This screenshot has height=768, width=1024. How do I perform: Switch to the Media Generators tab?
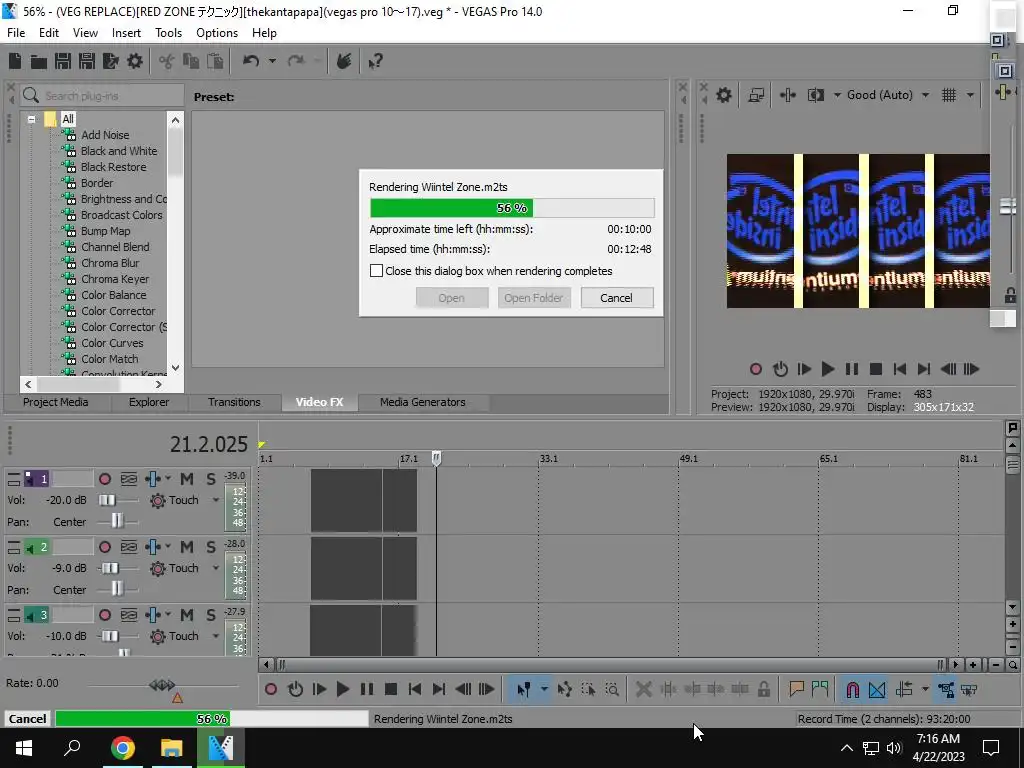[423, 402]
